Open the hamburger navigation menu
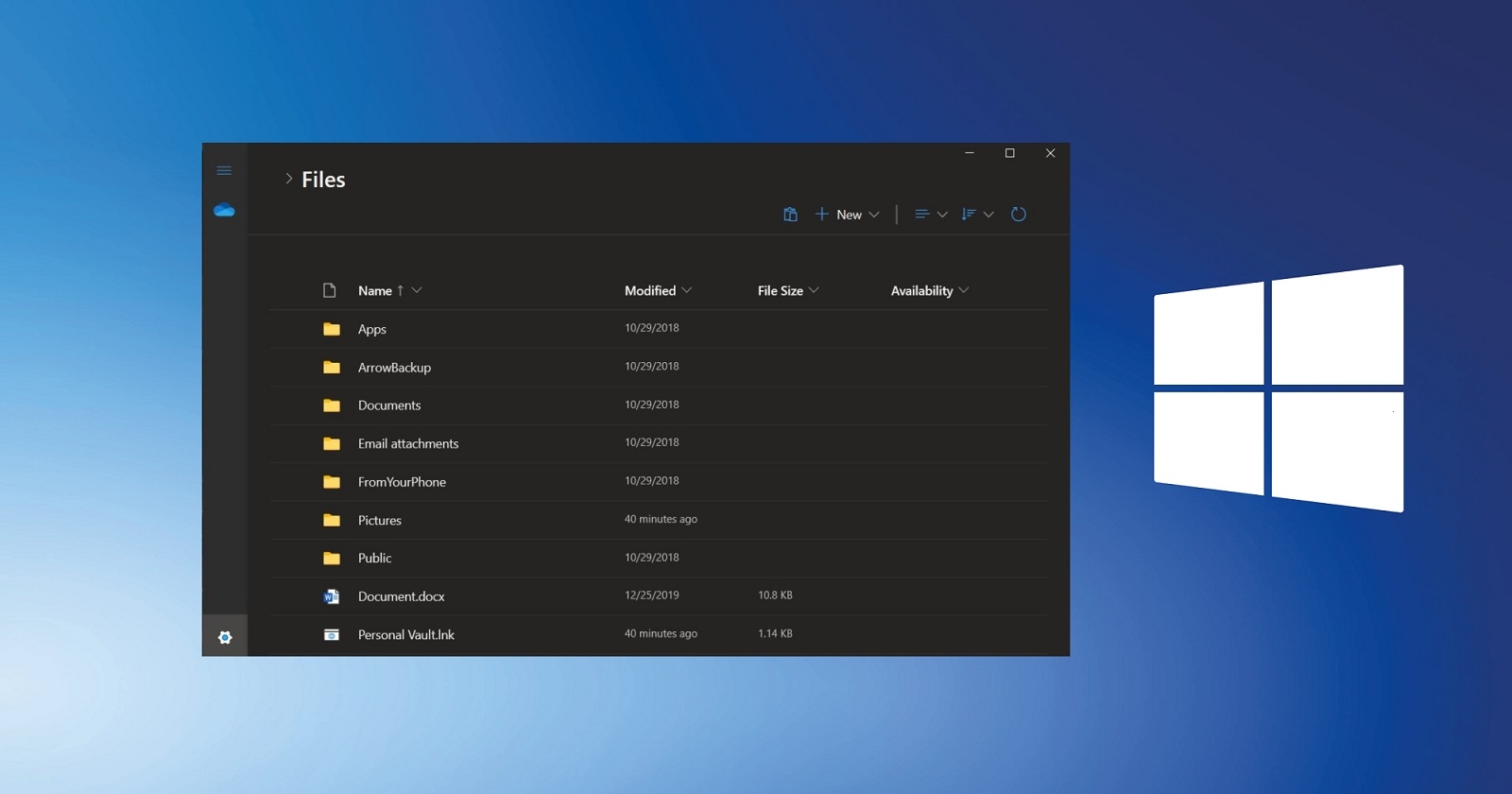This screenshot has width=1512, height=794. [224, 171]
